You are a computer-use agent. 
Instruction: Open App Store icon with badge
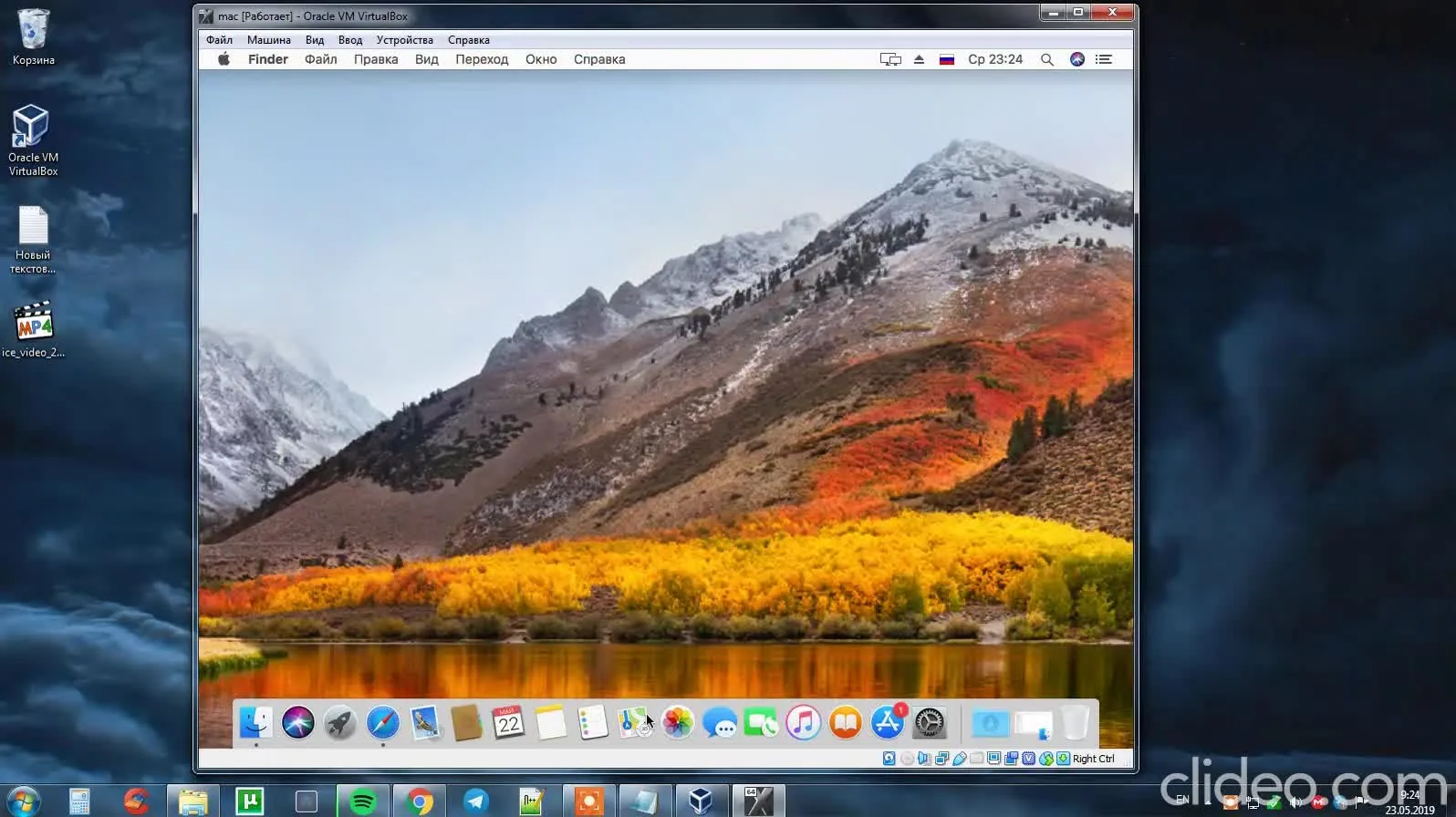click(888, 723)
